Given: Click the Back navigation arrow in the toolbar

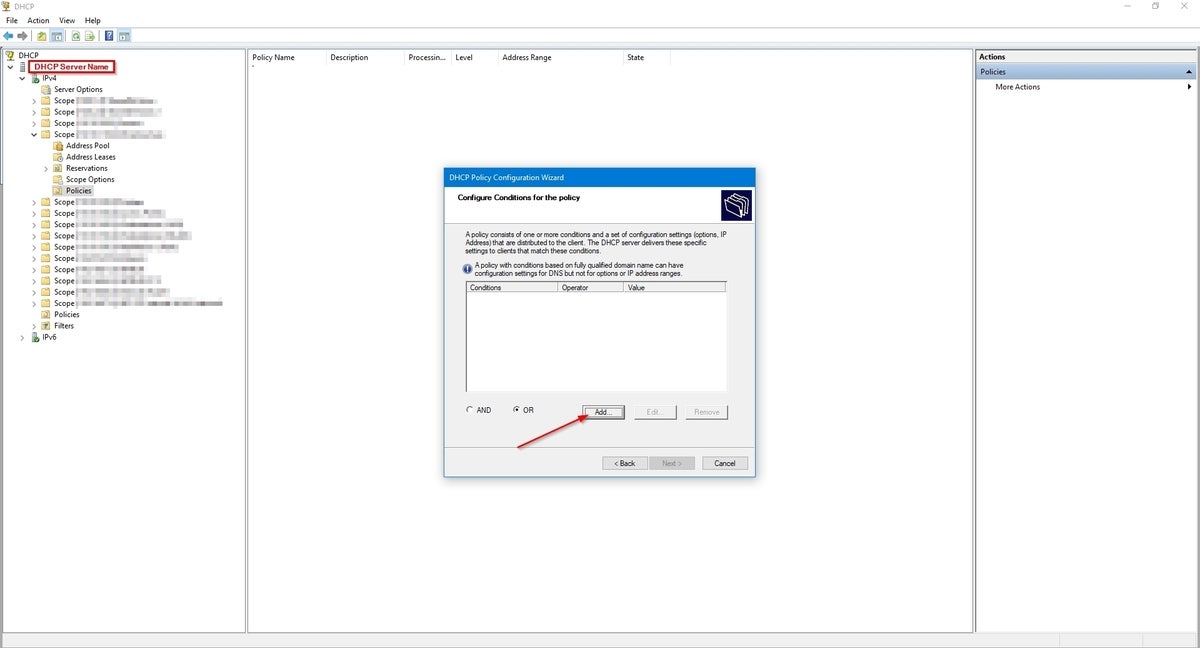Looking at the screenshot, I should 8,36.
